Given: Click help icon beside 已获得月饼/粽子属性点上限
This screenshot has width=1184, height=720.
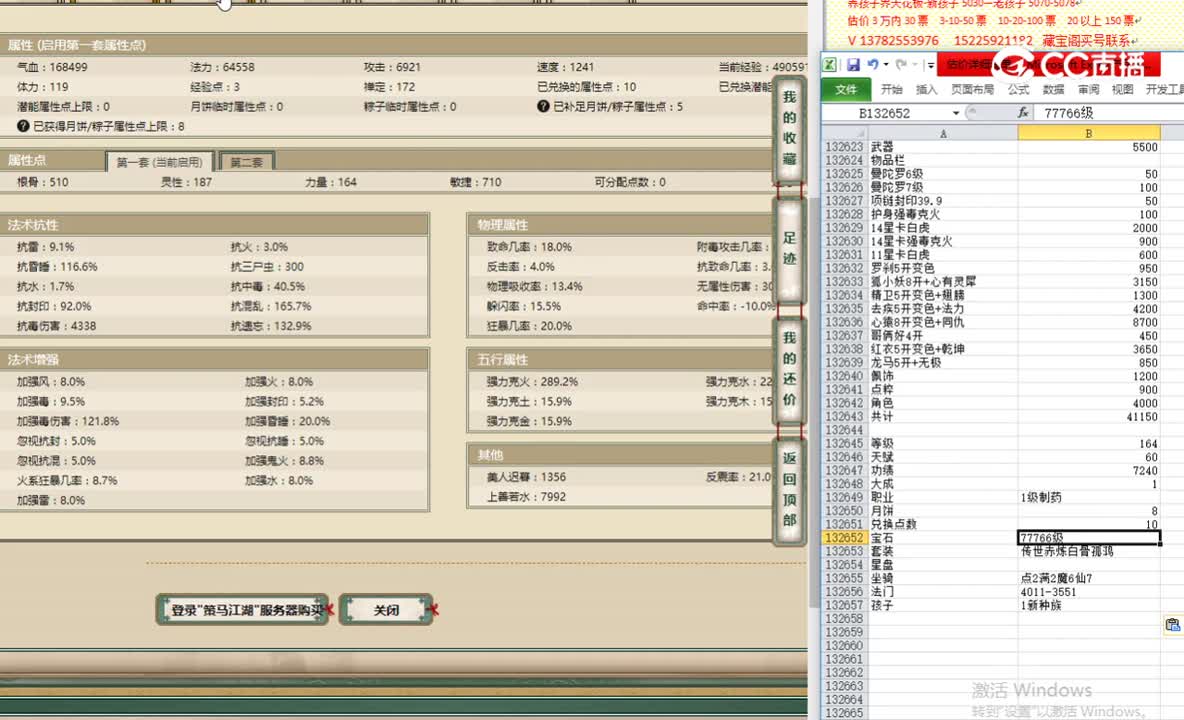Looking at the screenshot, I should point(23,126).
